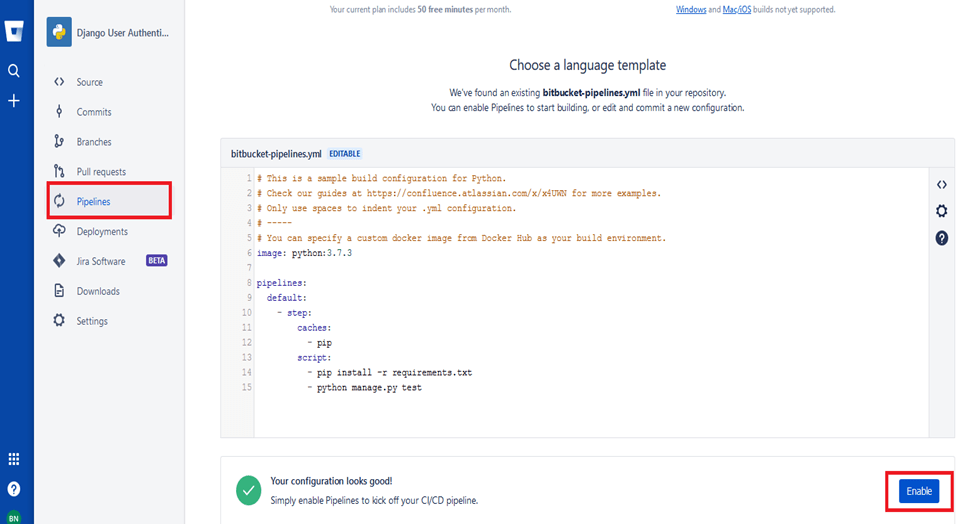The height and width of the screenshot is (524, 972).
Task: Open the app switcher grid icon
Action: [14, 459]
